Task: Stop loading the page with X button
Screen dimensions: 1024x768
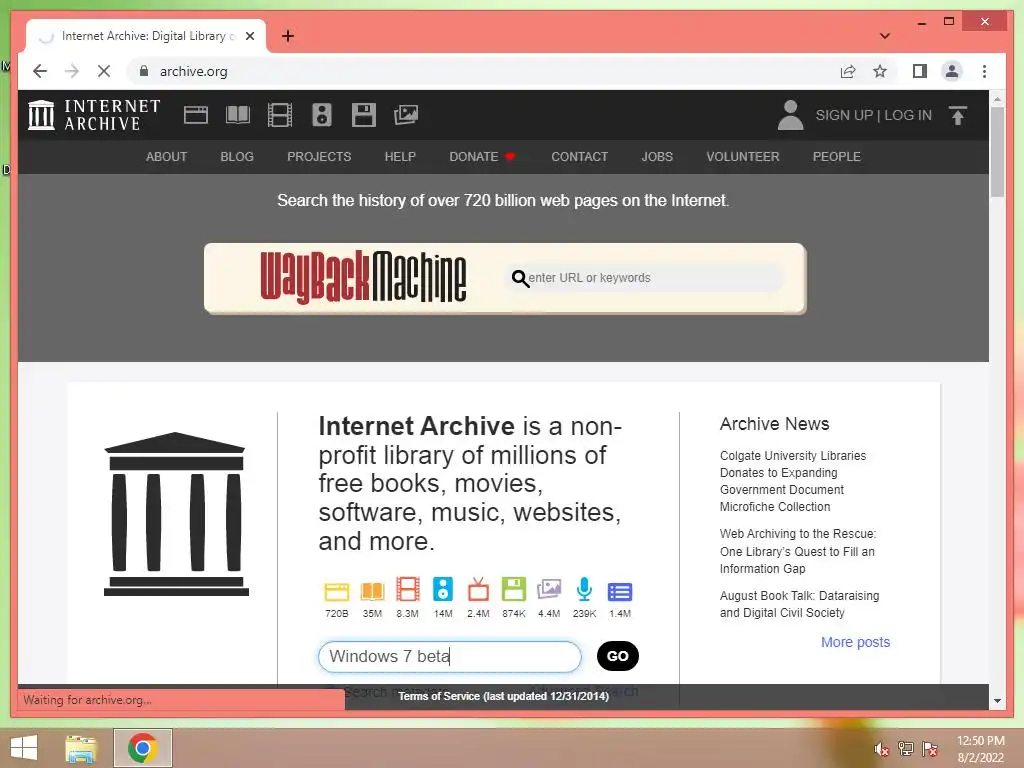Action: pyautogui.click(x=104, y=71)
